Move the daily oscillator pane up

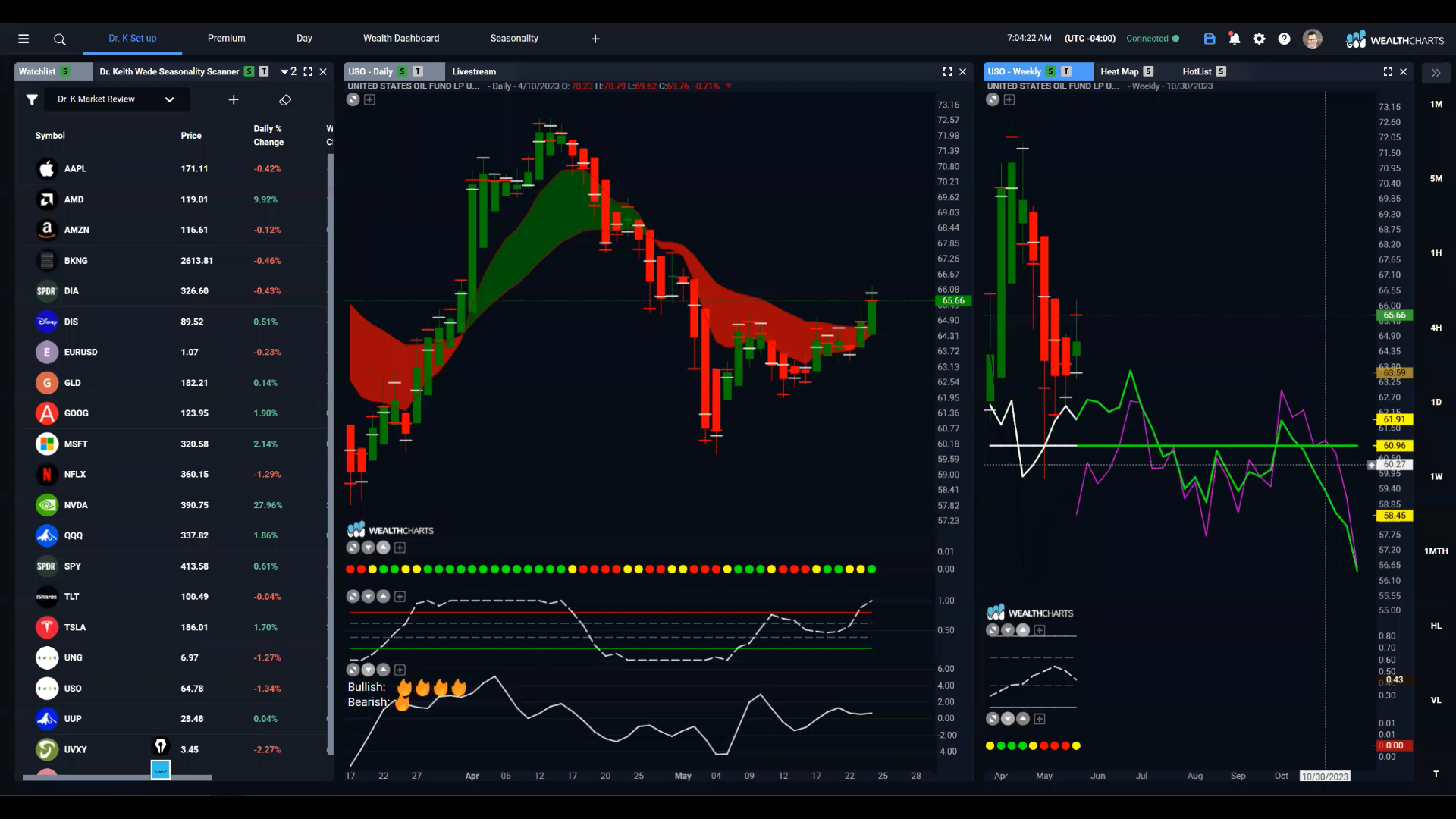(384, 597)
